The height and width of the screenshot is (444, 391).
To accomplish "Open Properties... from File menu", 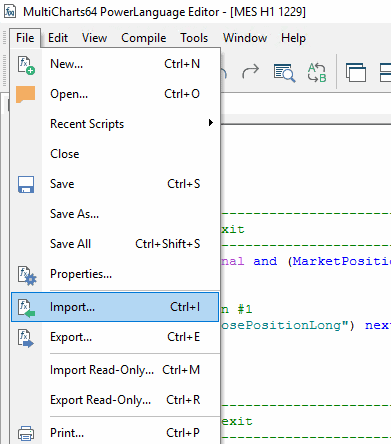I will pos(115,274).
